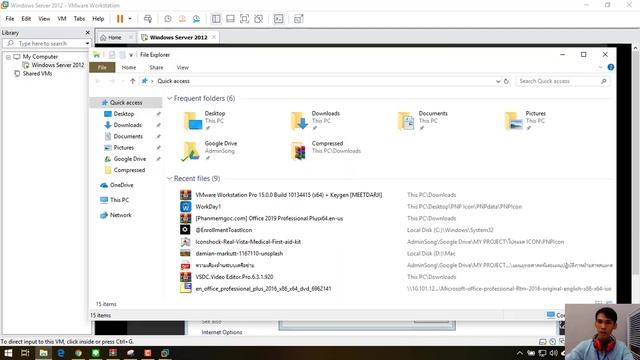The image size is (640, 360).
Task: Collapse the My Computer tree node
Action: (8, 57)
